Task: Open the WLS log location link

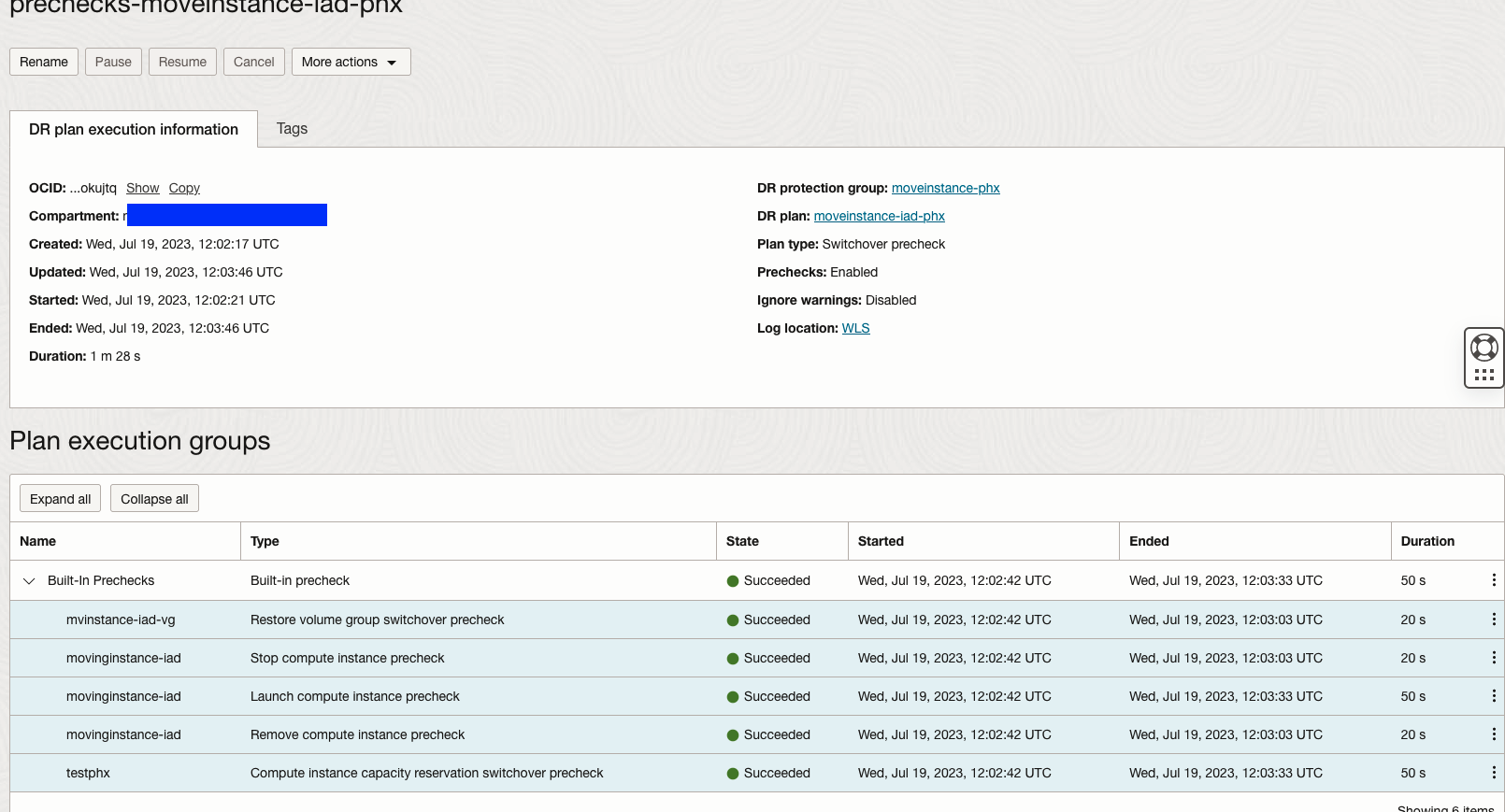Action: [855, 328]
